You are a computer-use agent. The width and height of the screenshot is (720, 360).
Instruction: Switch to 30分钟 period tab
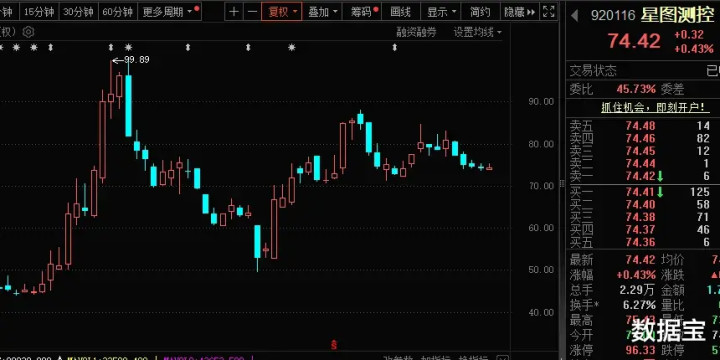[78, 12]
